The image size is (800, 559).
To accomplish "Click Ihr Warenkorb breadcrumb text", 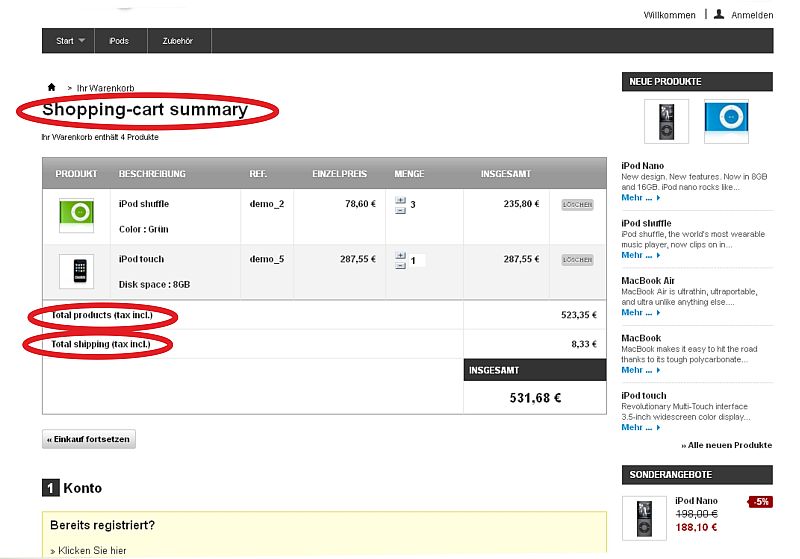I will (x=106, y=88).
